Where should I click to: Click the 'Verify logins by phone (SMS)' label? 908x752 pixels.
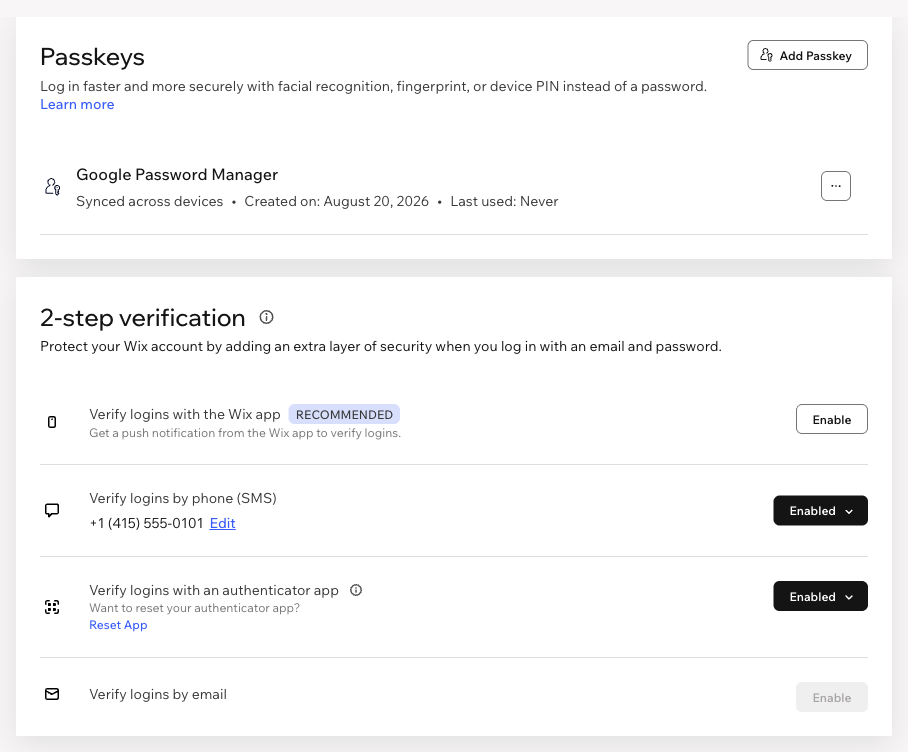click(183, 498)
